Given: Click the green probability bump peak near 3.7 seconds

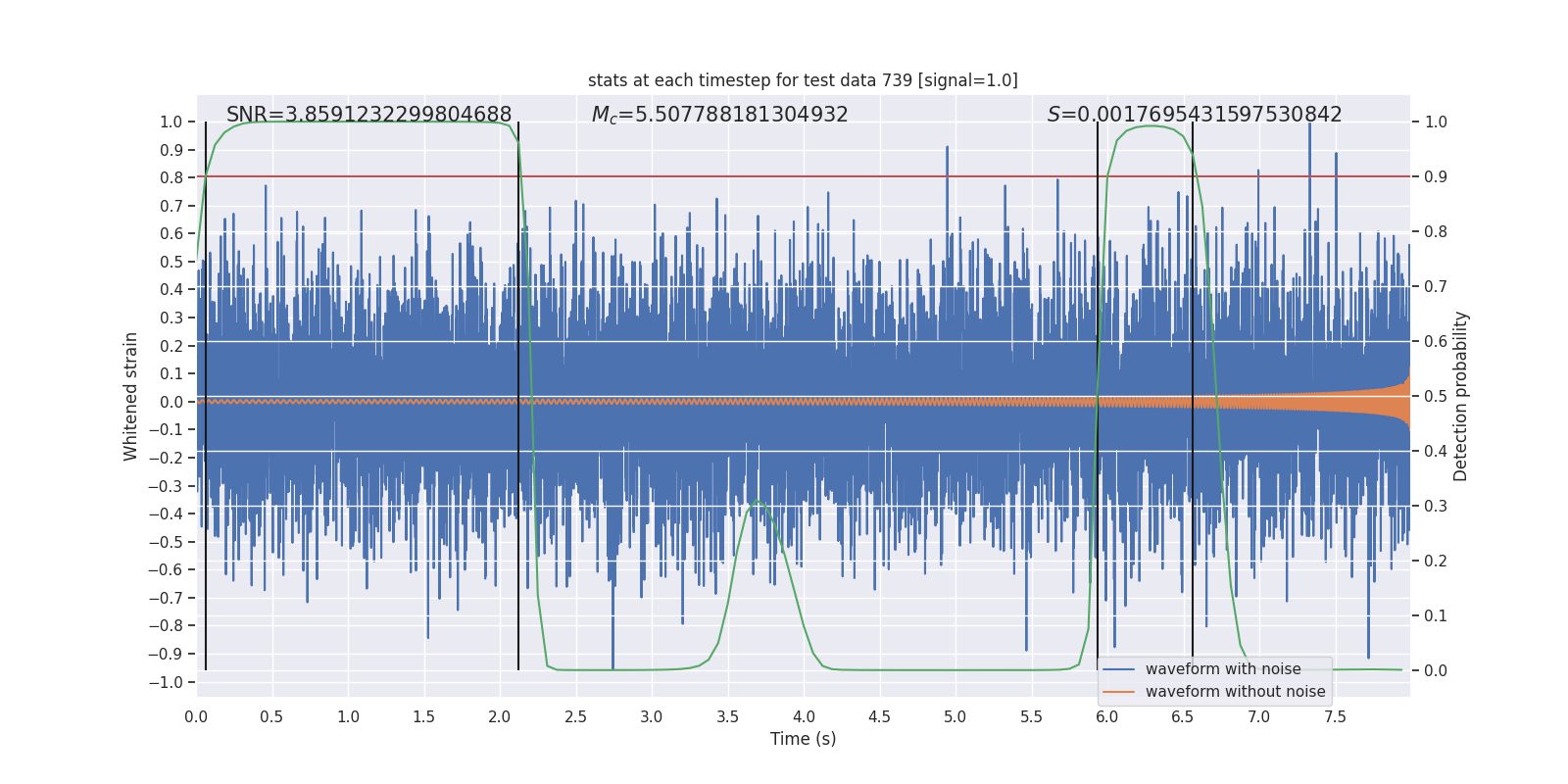Looking at the screenshot, I should pyautogui.click(x=758, y=502).
